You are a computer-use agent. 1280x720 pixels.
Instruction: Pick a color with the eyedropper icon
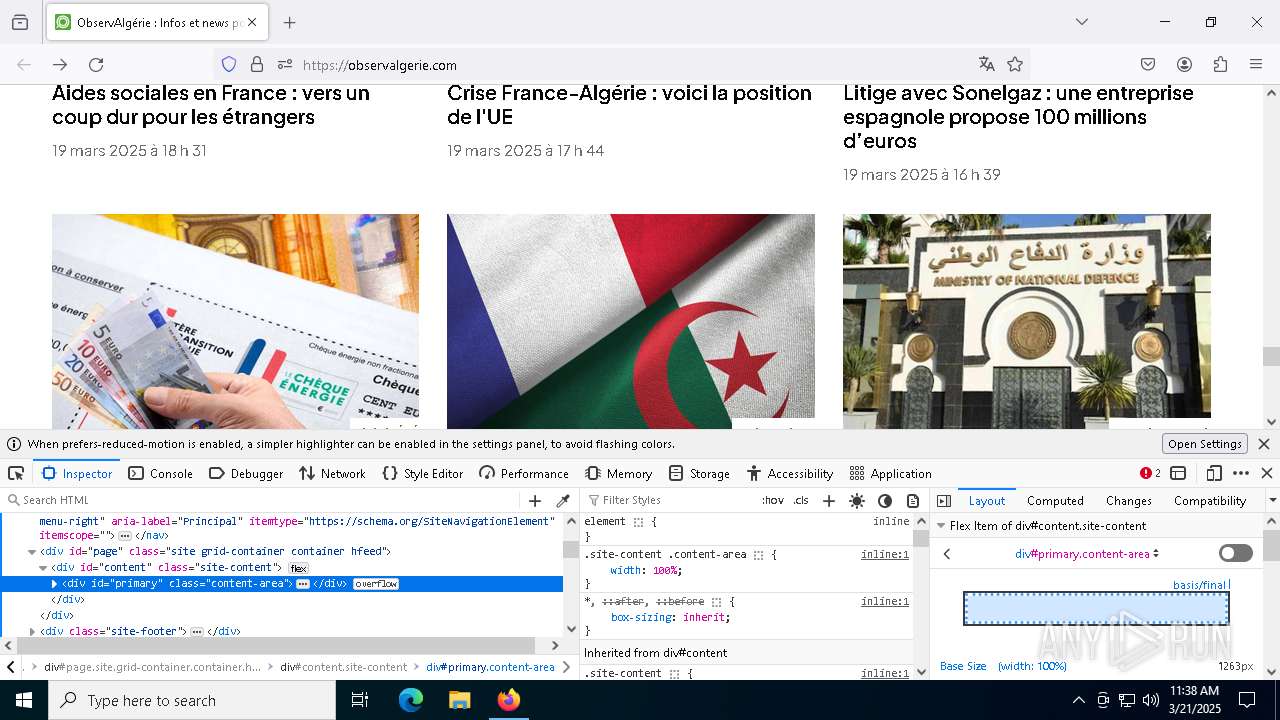[563, 501]
